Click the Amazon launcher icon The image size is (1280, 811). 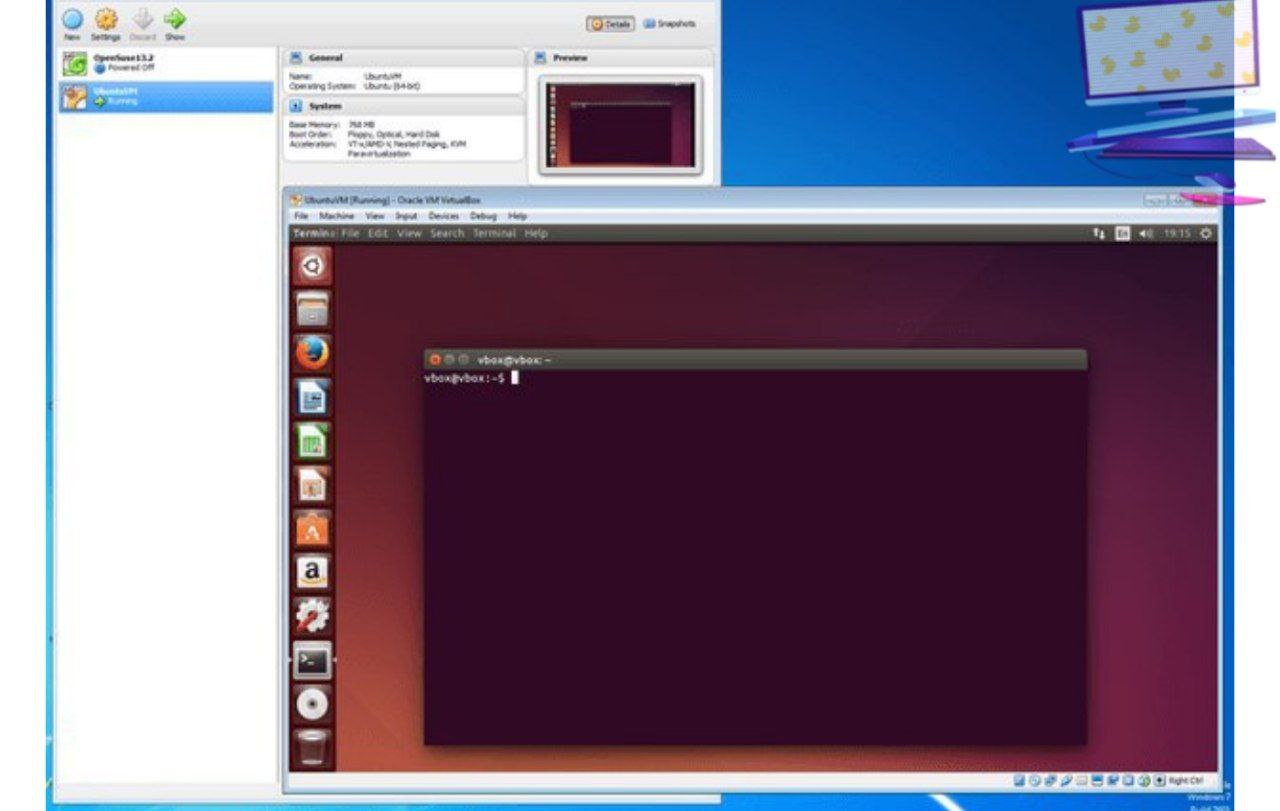(313, 572)
